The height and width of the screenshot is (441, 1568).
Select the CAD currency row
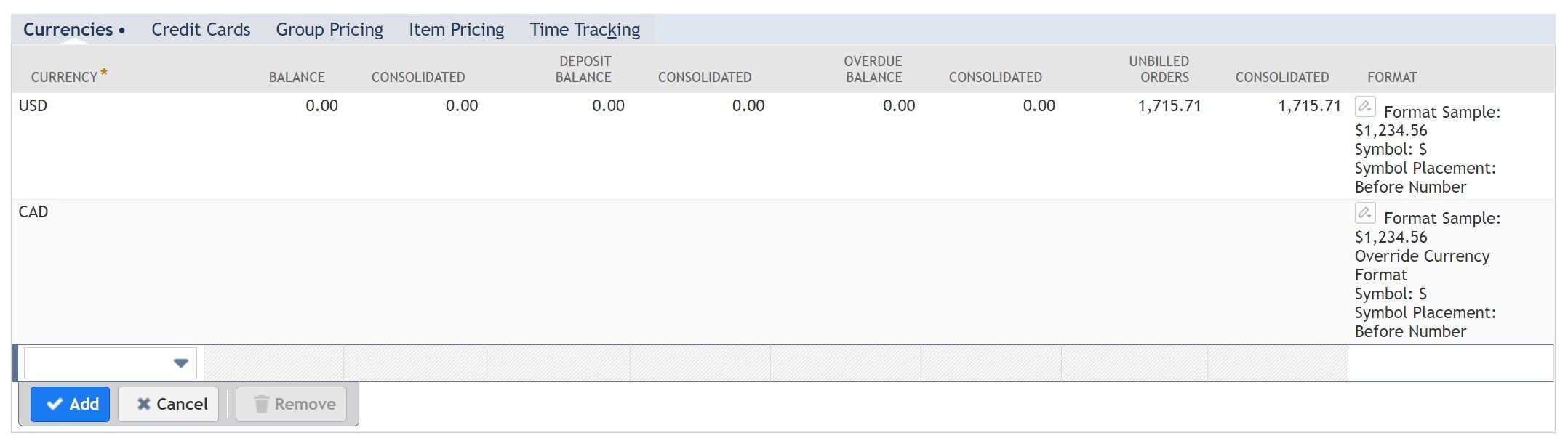33,211
